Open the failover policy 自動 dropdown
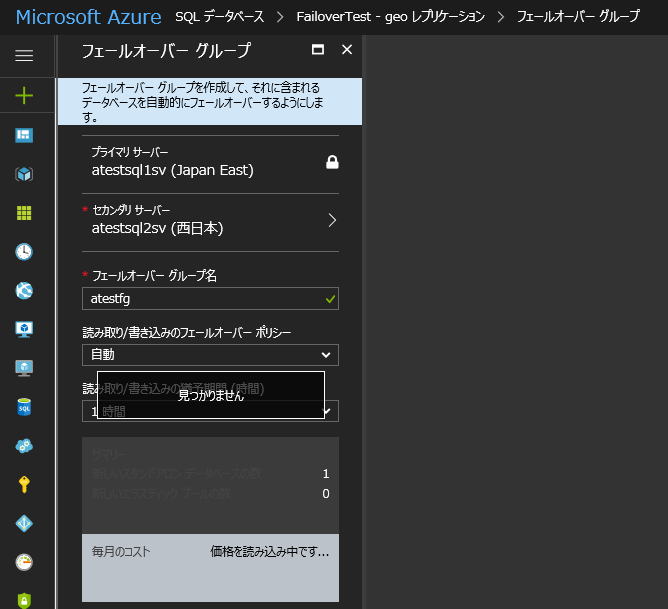 tap(210, 355)
